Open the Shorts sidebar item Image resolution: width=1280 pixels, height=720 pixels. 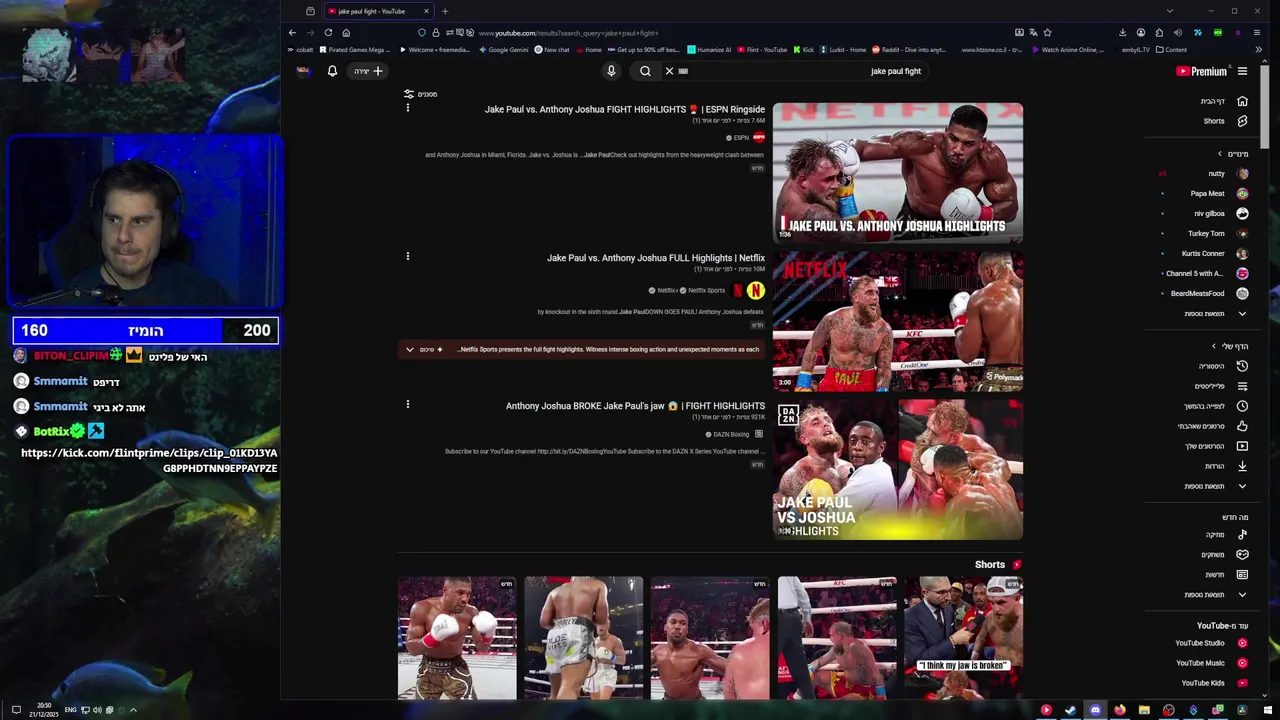[x=1225, y=121]
